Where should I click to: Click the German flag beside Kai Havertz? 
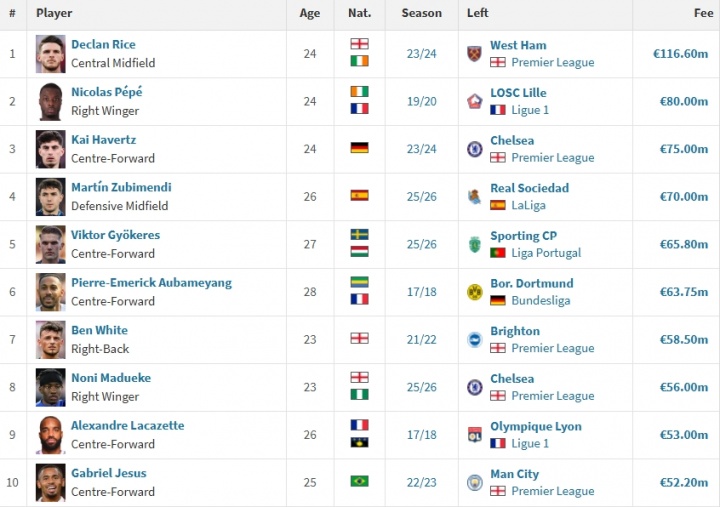click(359, 148)
